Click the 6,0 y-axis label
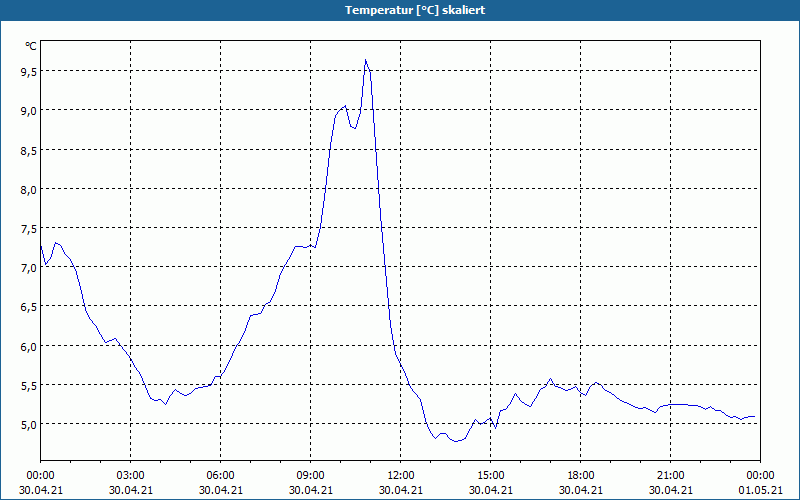This screenshot has width=800, height=500. click(29, 347)
